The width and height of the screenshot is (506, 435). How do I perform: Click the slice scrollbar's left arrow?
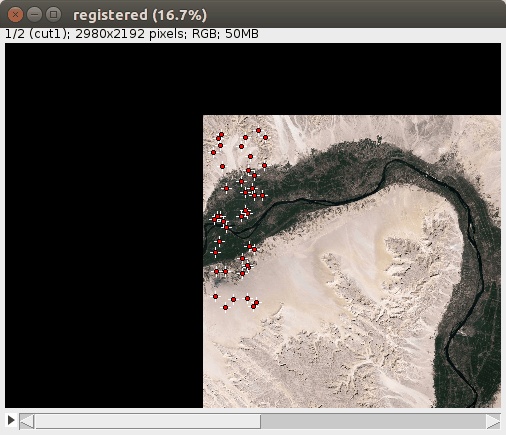click(x=27, y=422)
